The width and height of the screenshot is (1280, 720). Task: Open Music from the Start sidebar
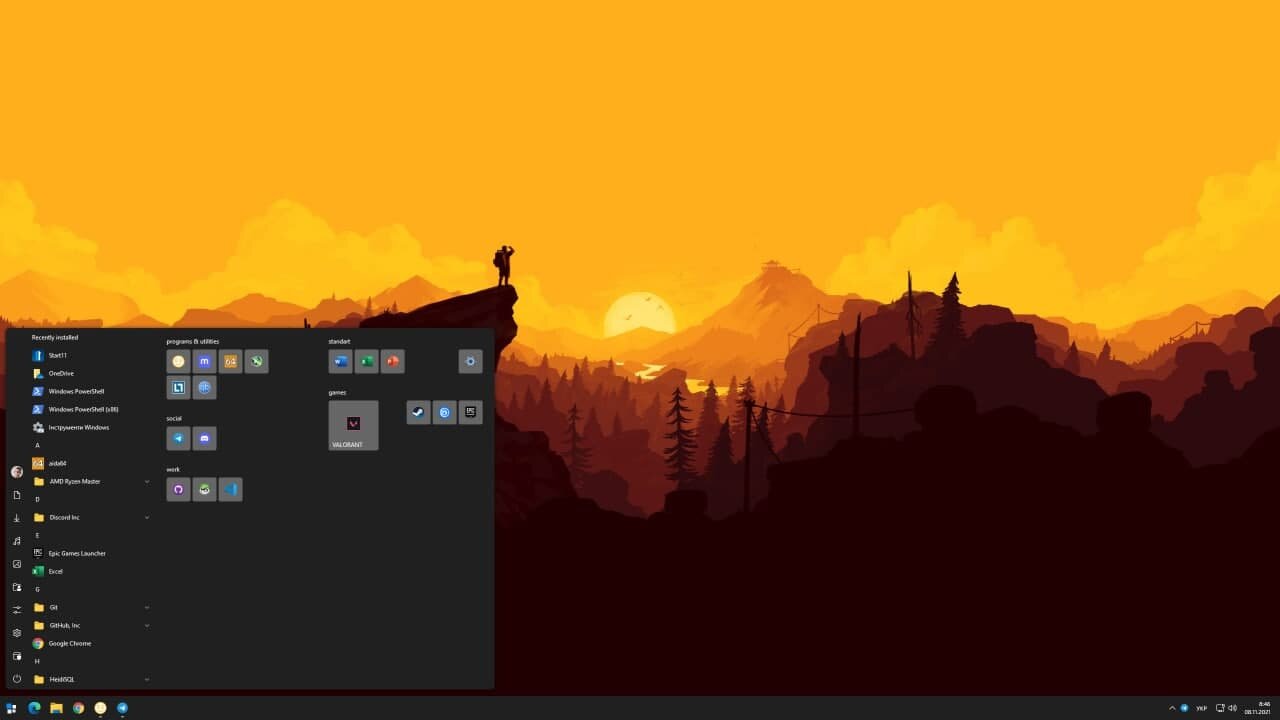pyautogui.click(x=17, y=541)
